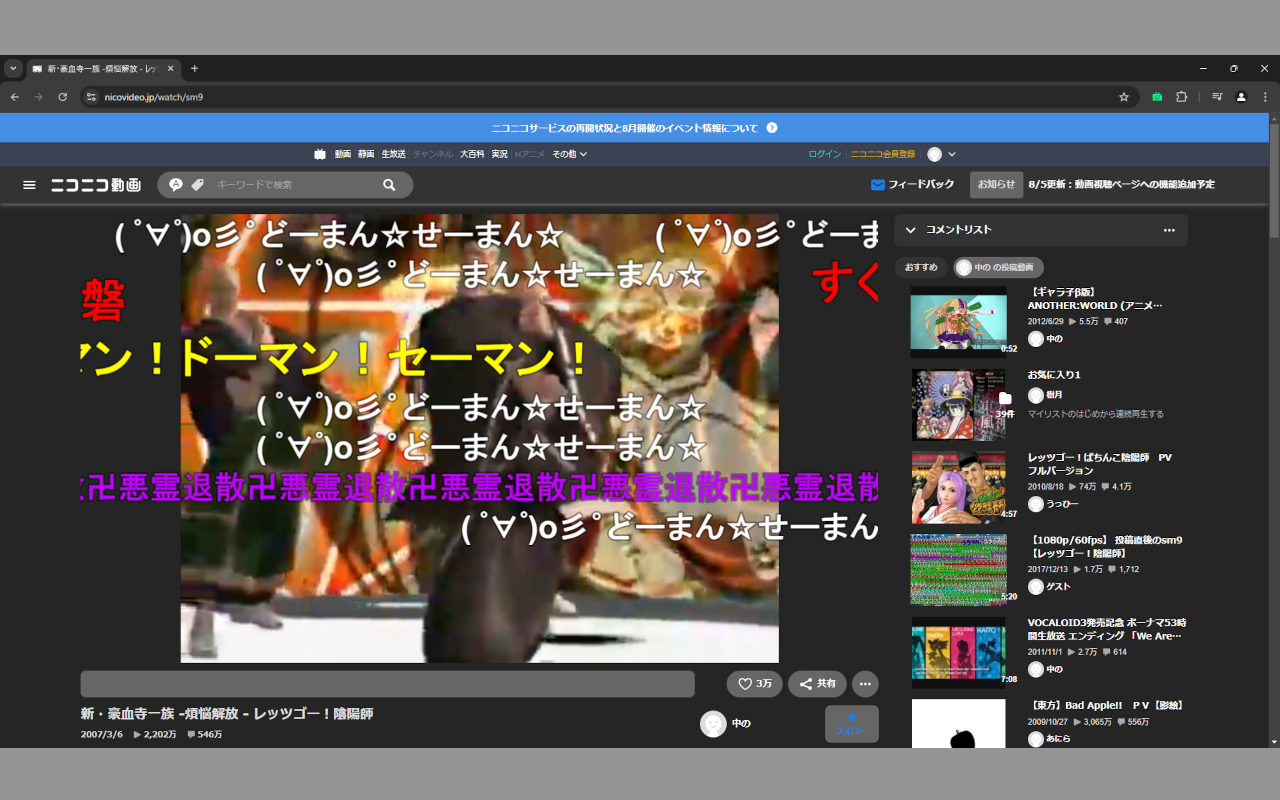The image size is (1280, 800).
Task: Open the three-dot menu below the video
Action: tap(866, 684)
